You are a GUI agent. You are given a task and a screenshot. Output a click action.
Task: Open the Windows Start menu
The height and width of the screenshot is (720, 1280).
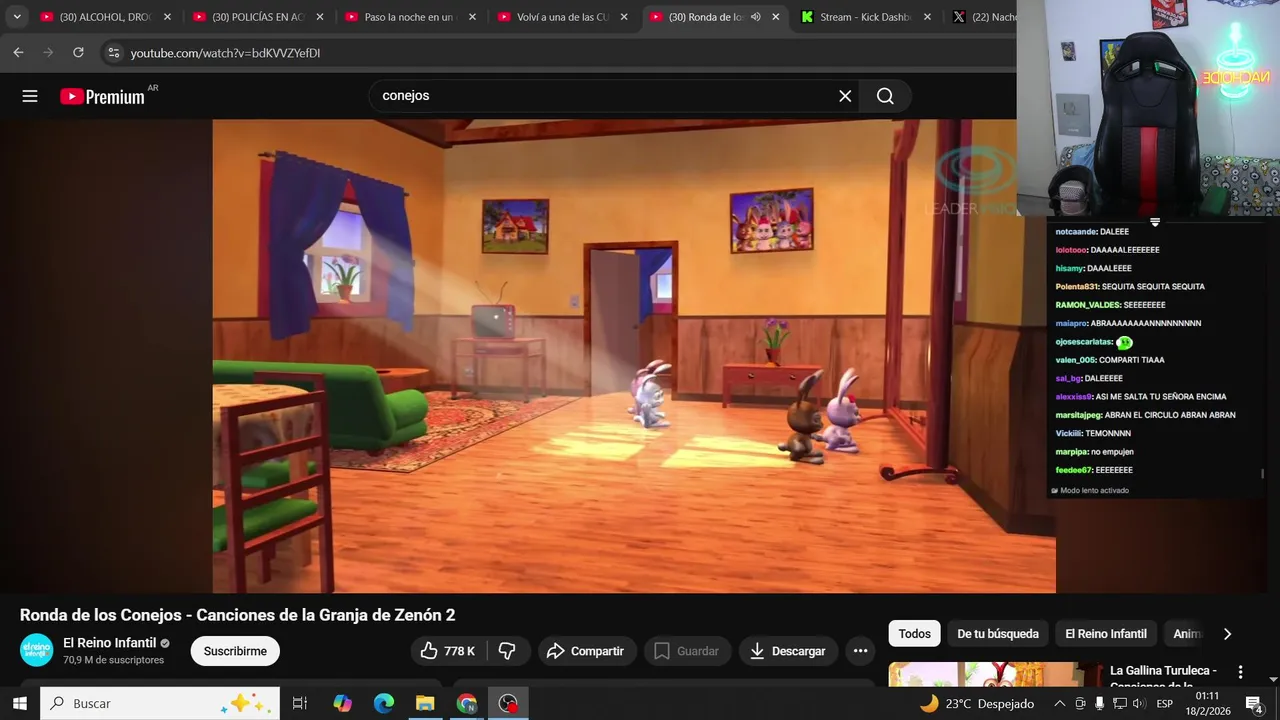tap(19, 703)
